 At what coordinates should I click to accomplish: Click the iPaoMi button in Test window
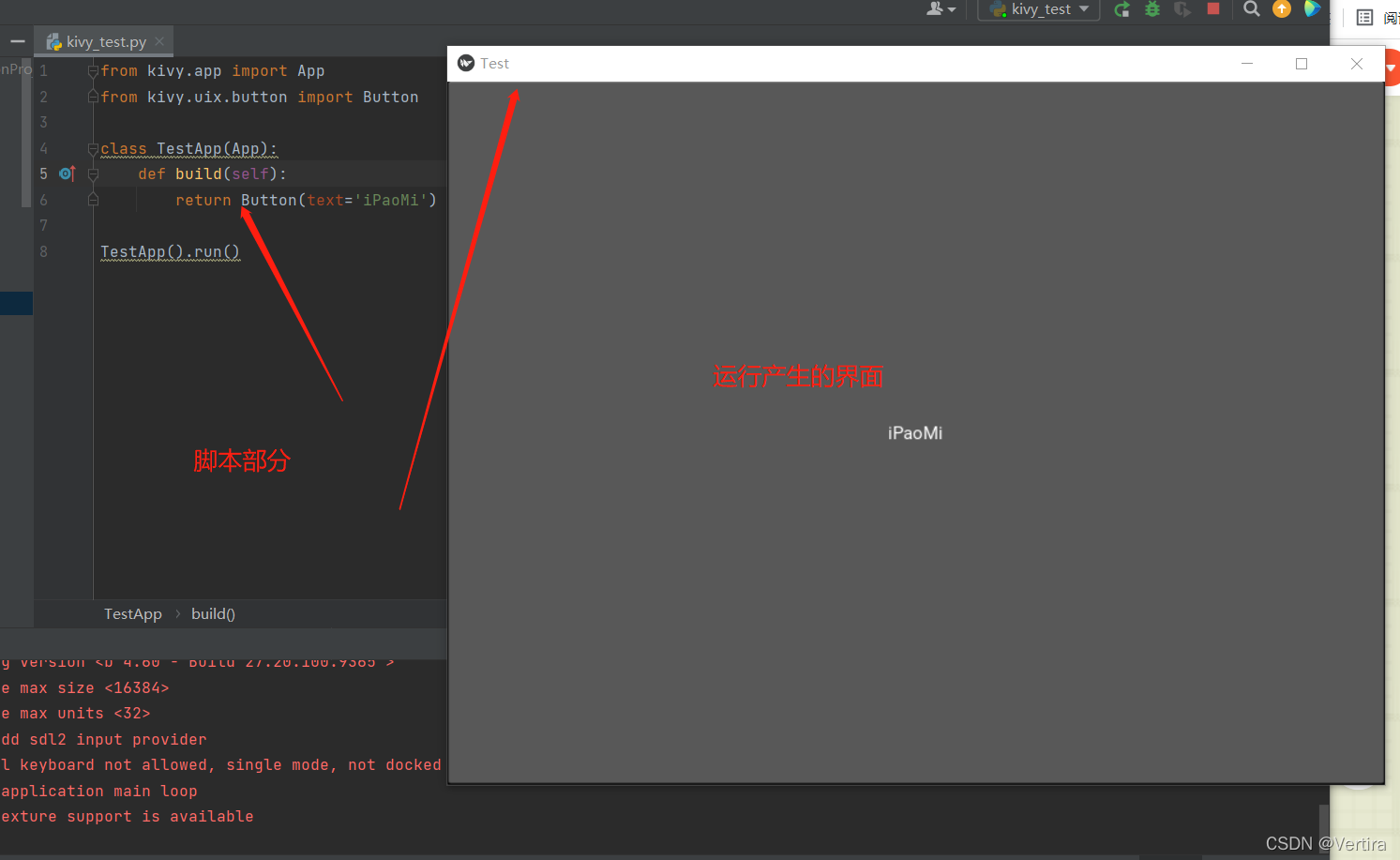[915, 432]
